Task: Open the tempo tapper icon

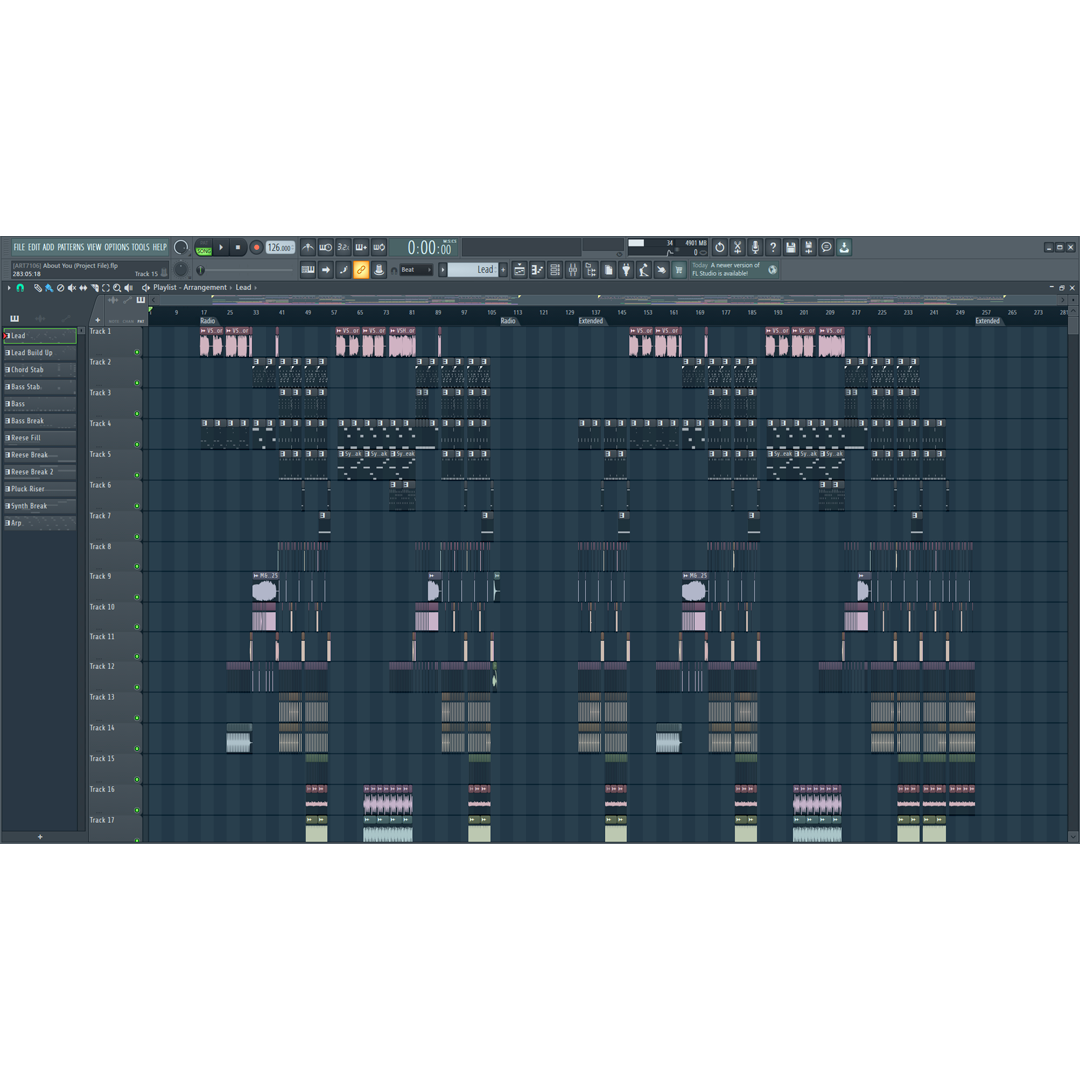Action: coord(643,270)
